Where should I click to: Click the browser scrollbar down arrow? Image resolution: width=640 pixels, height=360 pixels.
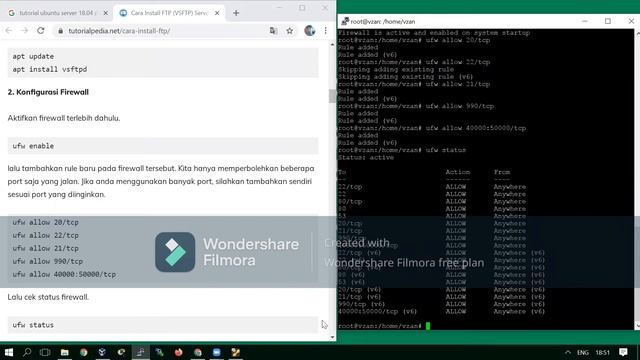(x=332, y=337)
